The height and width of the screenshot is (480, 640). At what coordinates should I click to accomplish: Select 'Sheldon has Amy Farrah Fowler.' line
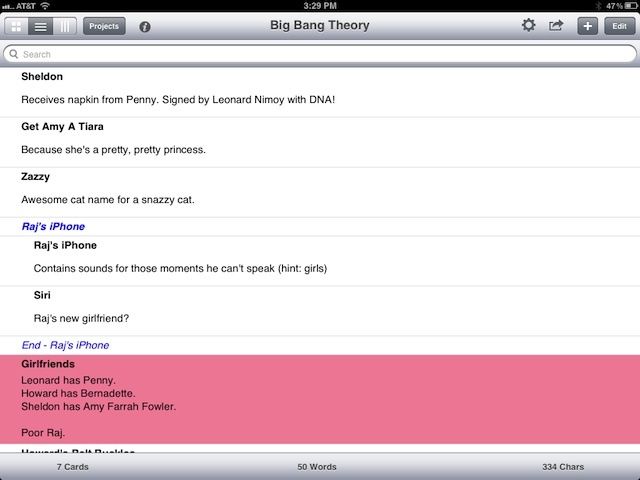tap(98, 407)
